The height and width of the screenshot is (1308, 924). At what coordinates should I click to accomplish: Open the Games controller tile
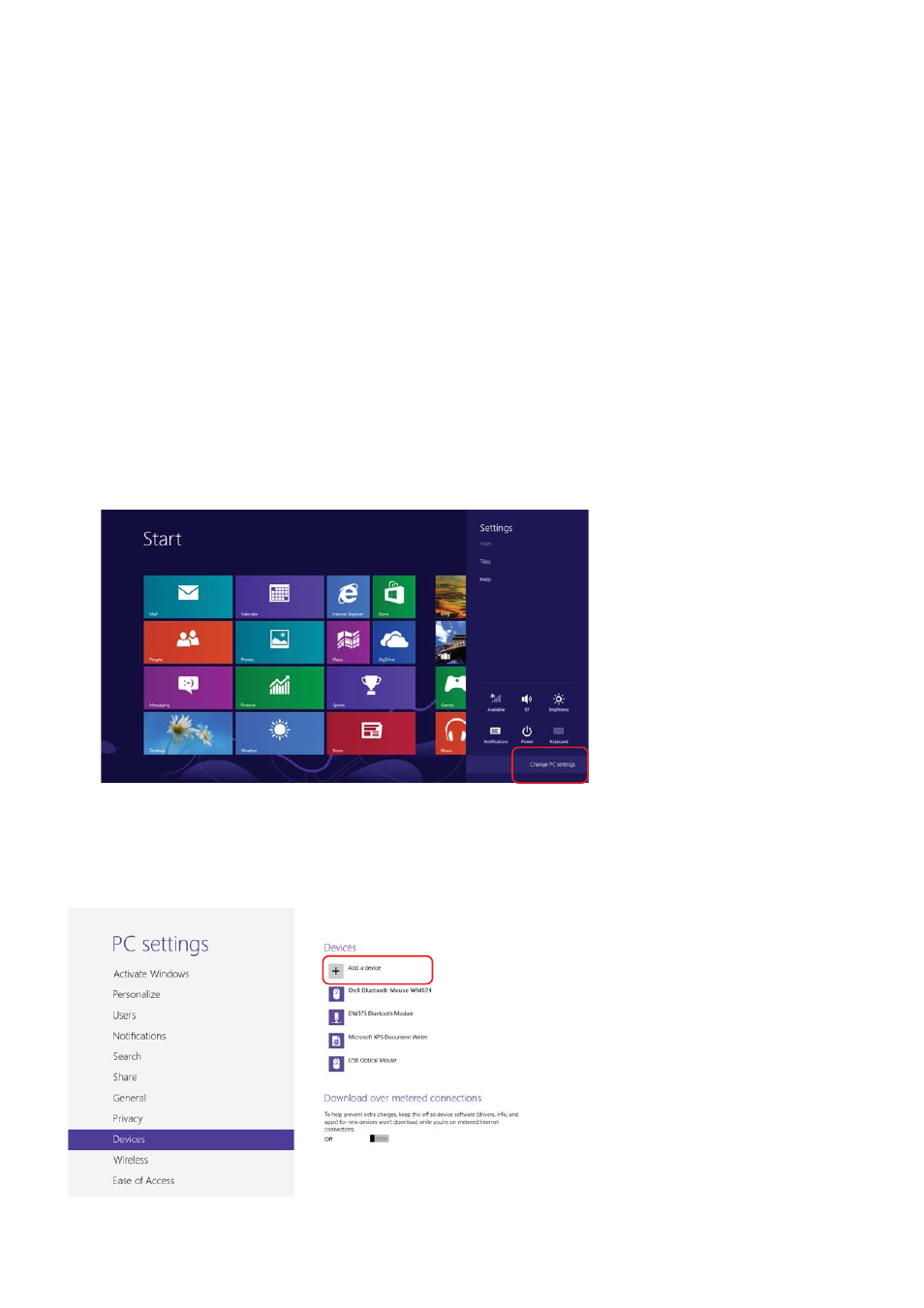click(x=450, y=688)
